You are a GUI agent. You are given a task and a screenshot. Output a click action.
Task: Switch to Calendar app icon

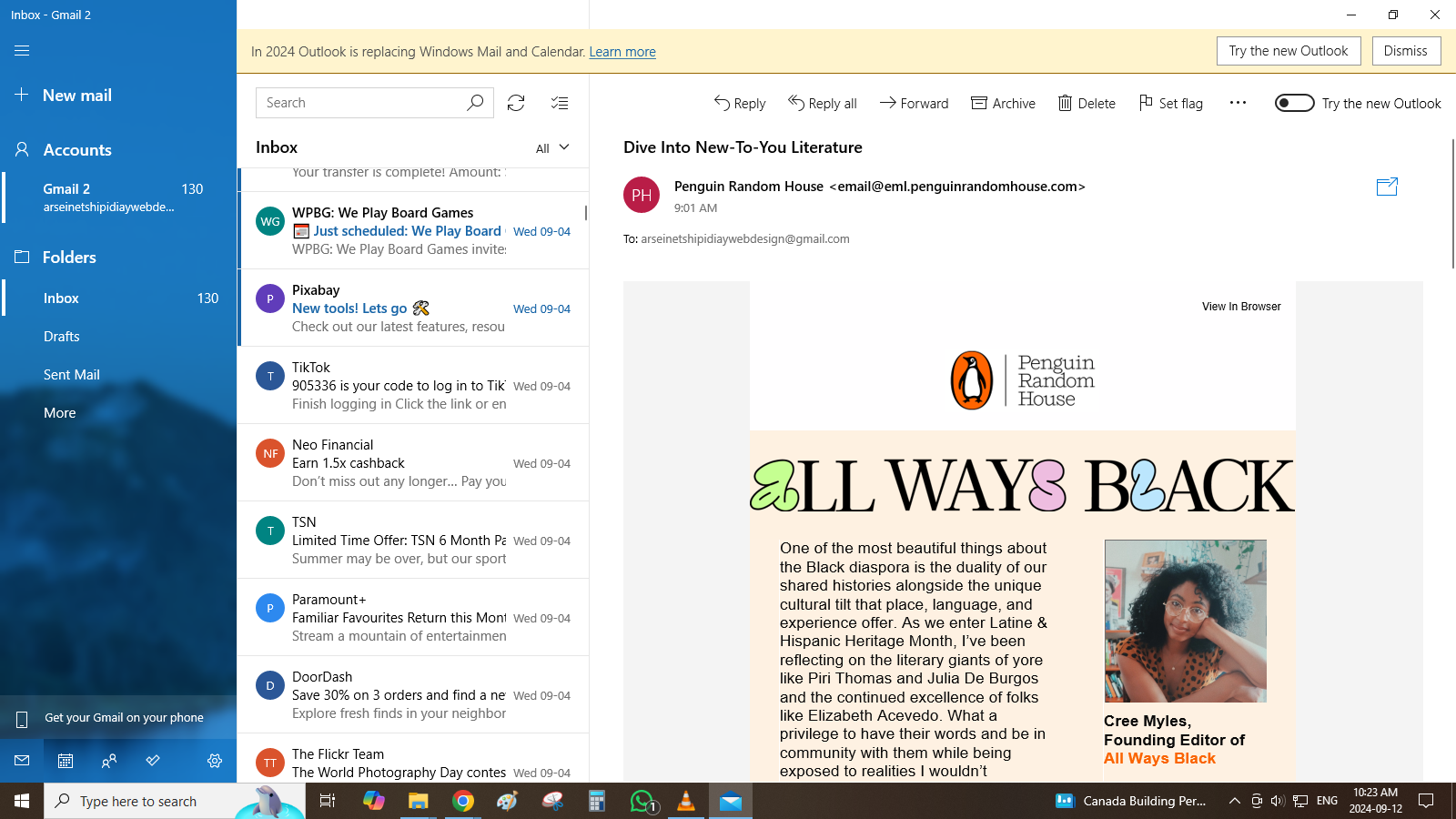click(x=66, y=761)
